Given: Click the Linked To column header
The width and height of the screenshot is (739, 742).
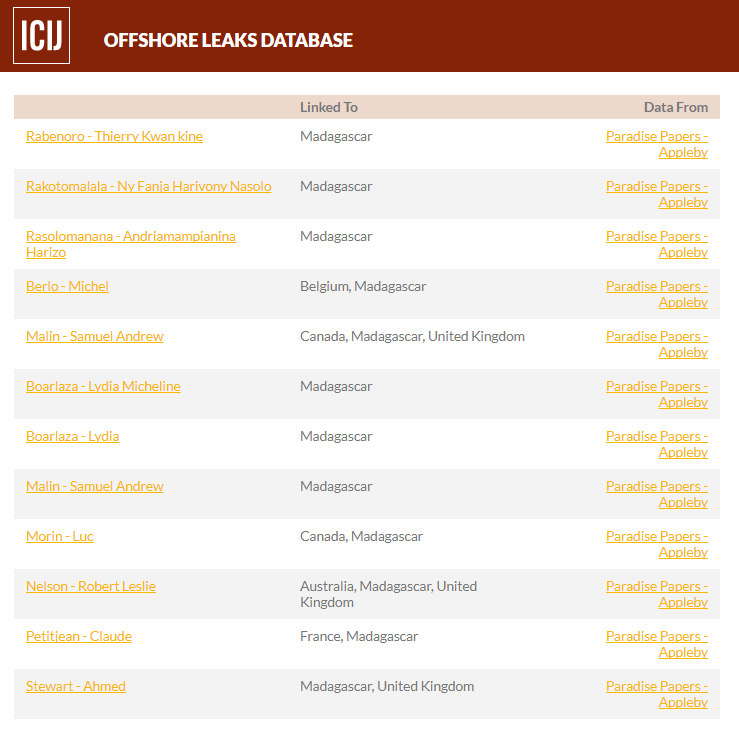Looking at the screenshot, I should click(x=329, y=107).
